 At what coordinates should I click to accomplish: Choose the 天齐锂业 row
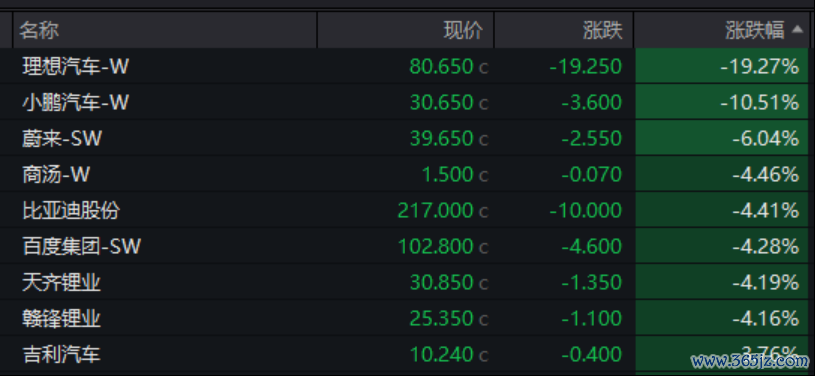(x=407, y=282)
